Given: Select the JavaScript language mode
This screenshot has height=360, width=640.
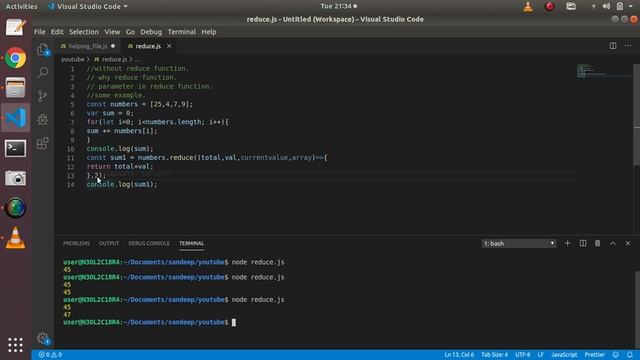Looking at the screenshot, I should pos(564,355).
